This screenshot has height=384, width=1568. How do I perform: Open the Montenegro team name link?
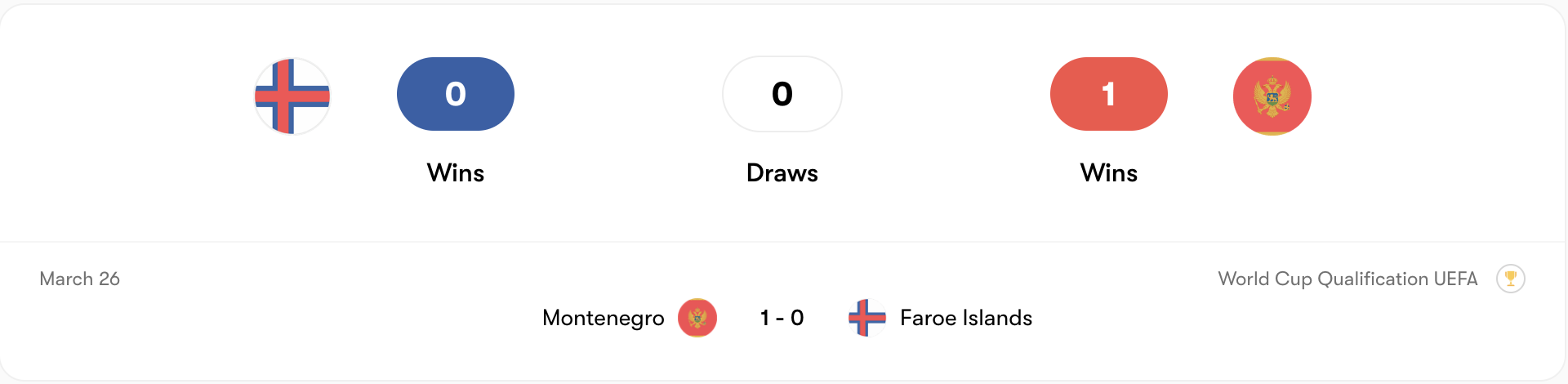(x=603, y=318)
